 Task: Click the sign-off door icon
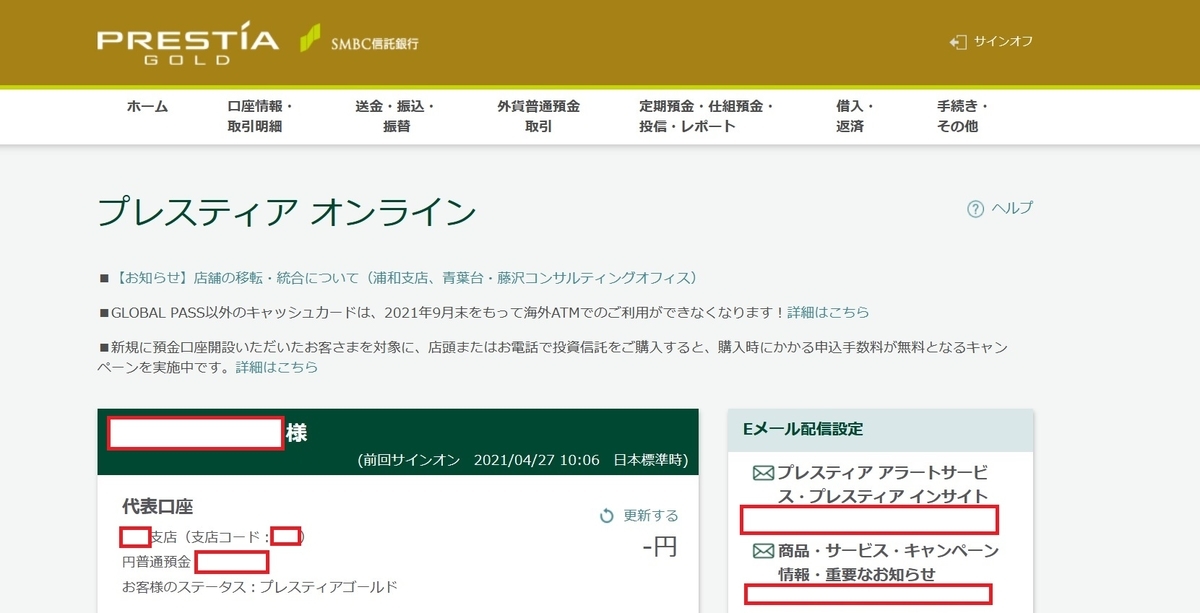[958, 42]
